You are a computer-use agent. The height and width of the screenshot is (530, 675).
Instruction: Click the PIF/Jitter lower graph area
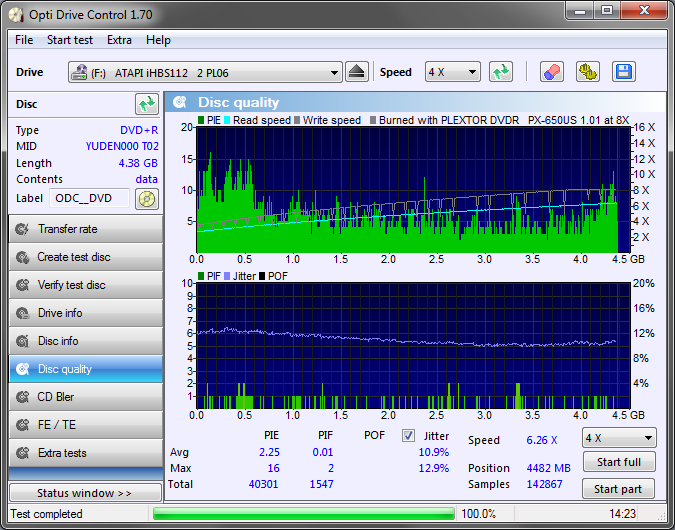[413, 346]
